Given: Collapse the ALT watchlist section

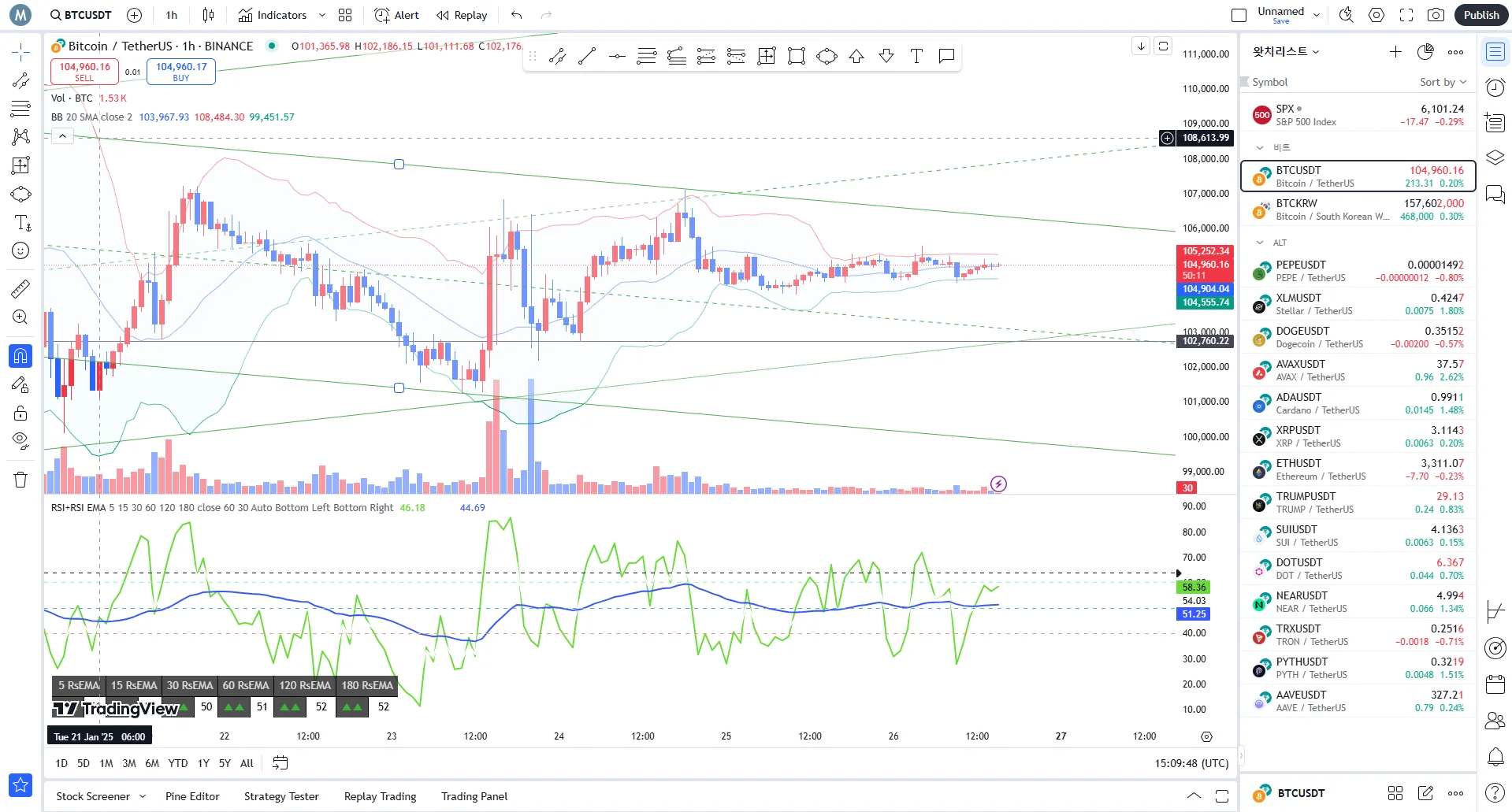Looking at the screenshot, I should [1260, 243].
